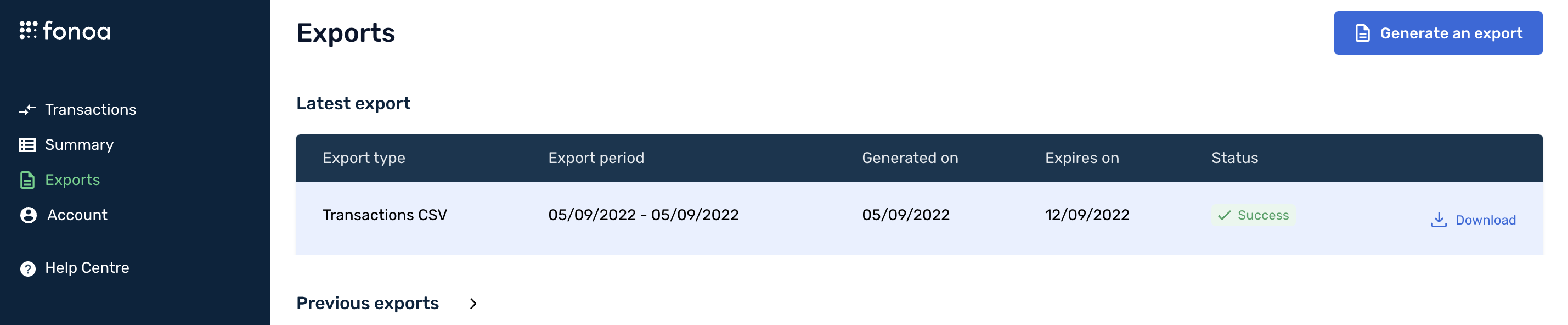
Task: Click the download arrow icon
Action: pos(1439,220)
